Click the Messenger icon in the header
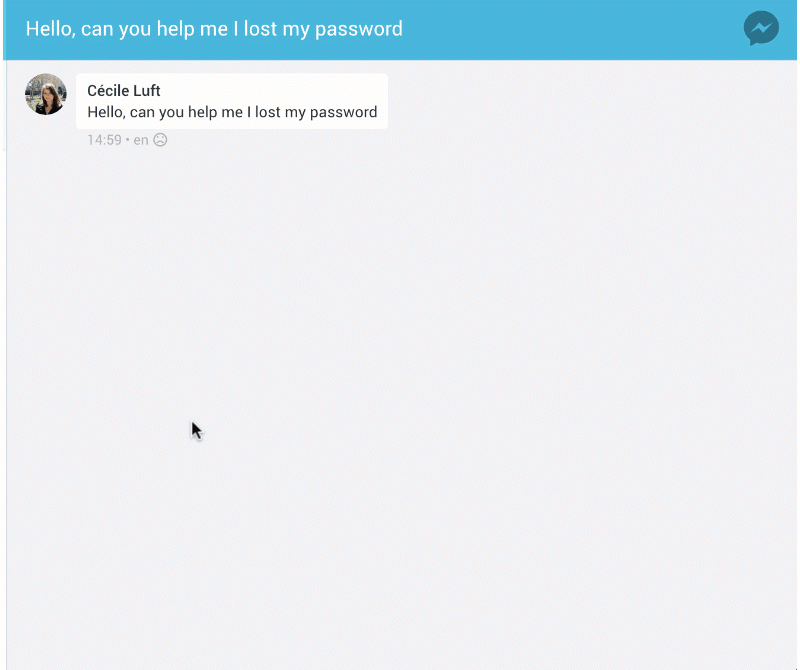Viewport: 800px width, 670px height. pos(761,28)
